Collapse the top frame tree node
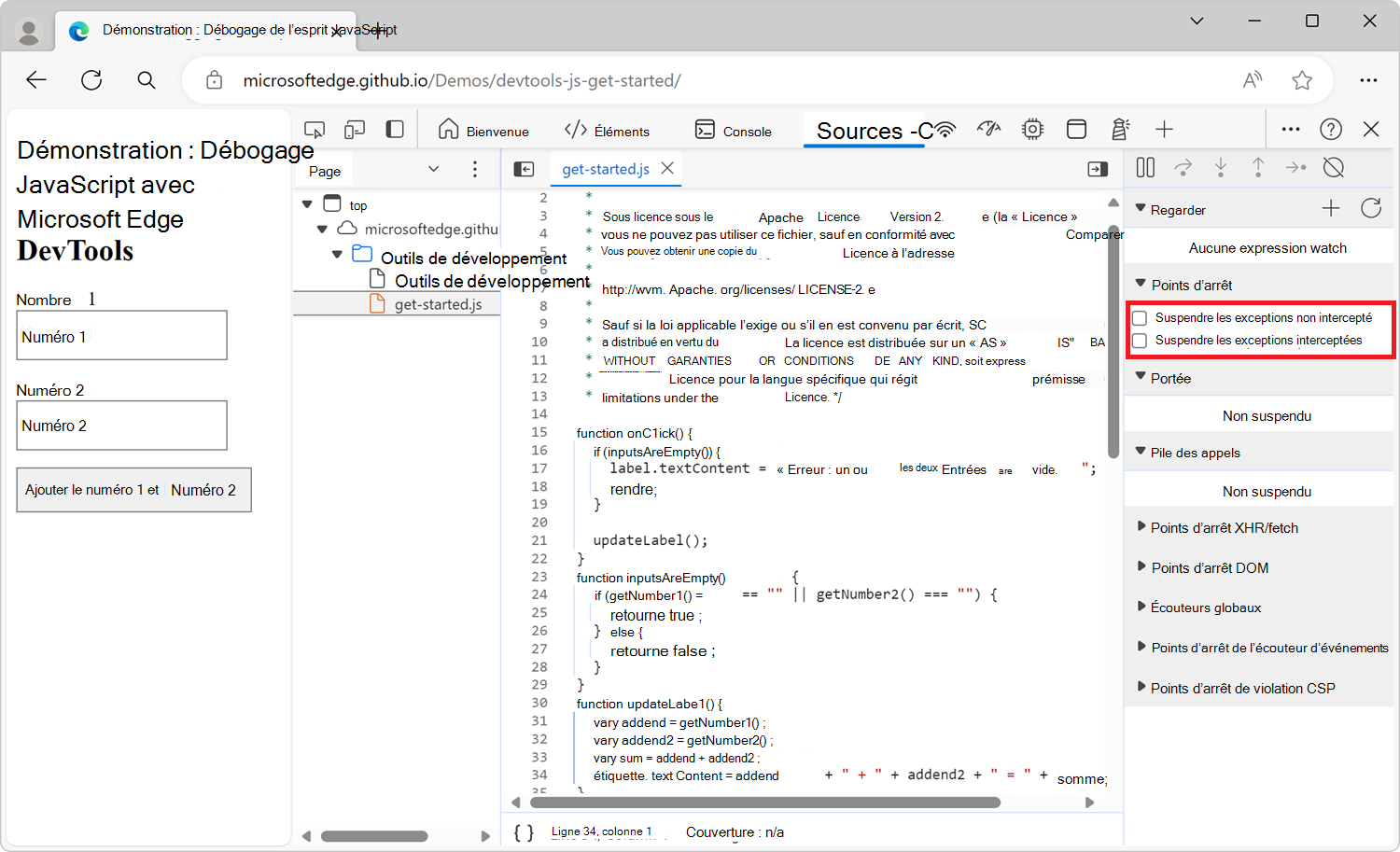This screenshot has width=1400, height=852. (307, 204)
